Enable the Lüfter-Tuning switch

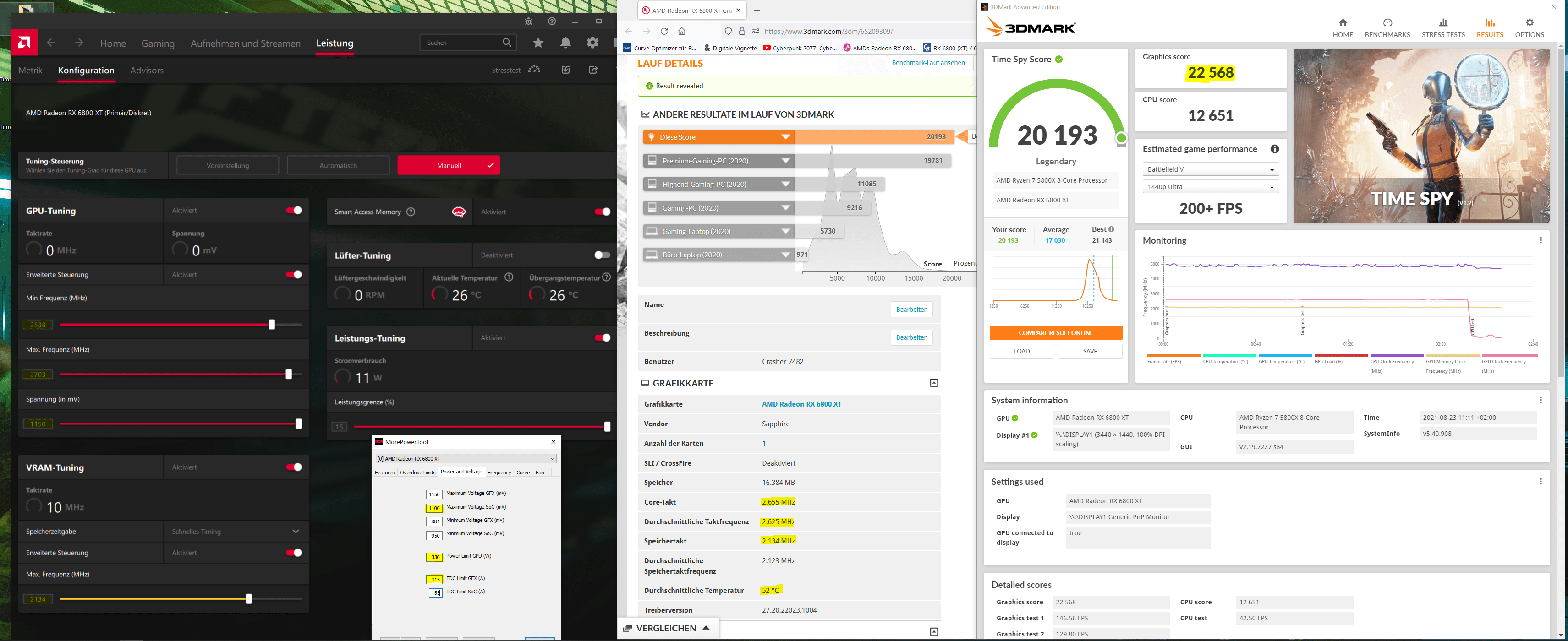pyautogui.click(x=603, y=255)
